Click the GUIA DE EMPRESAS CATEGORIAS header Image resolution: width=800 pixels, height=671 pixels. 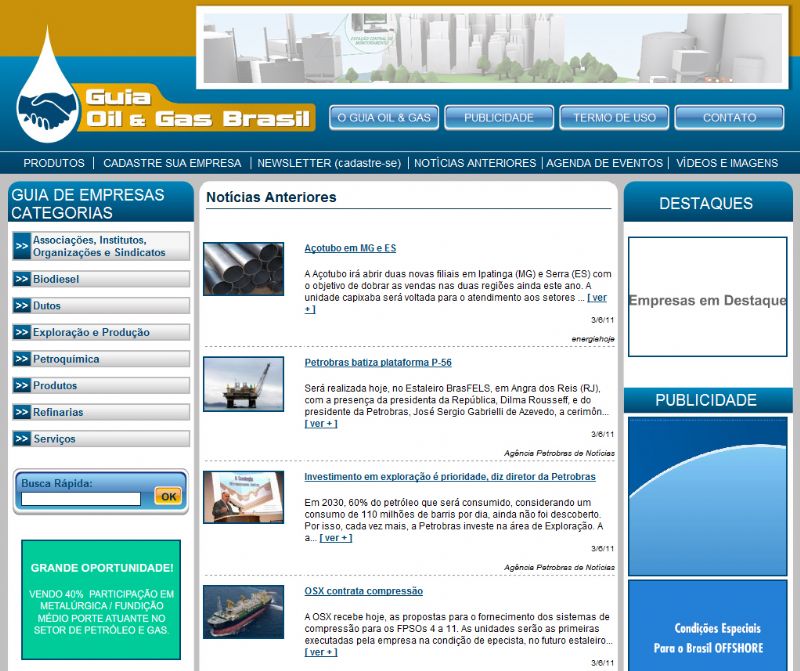(x=101, y=203)
